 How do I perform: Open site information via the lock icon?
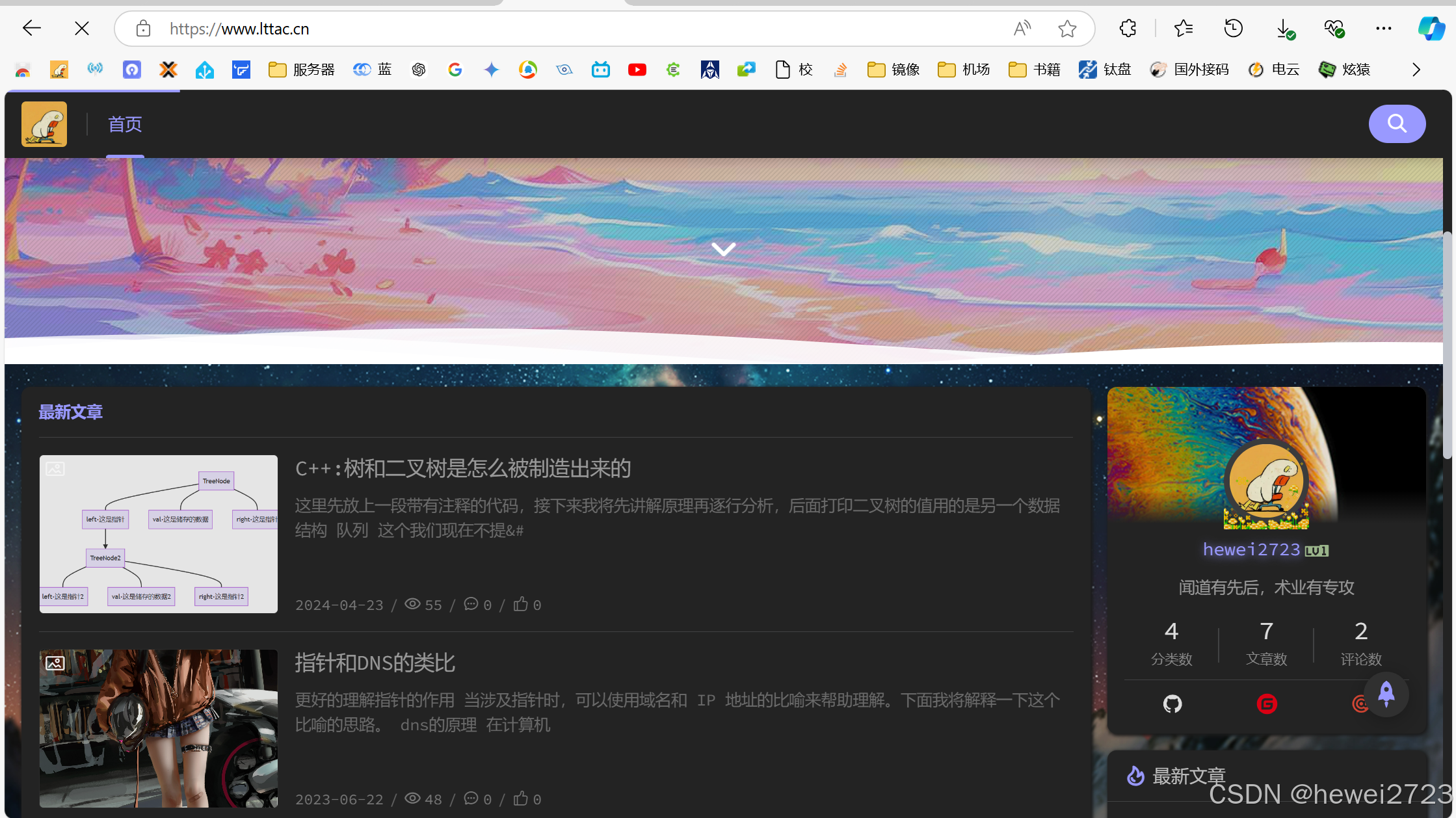tap(142, 29)
